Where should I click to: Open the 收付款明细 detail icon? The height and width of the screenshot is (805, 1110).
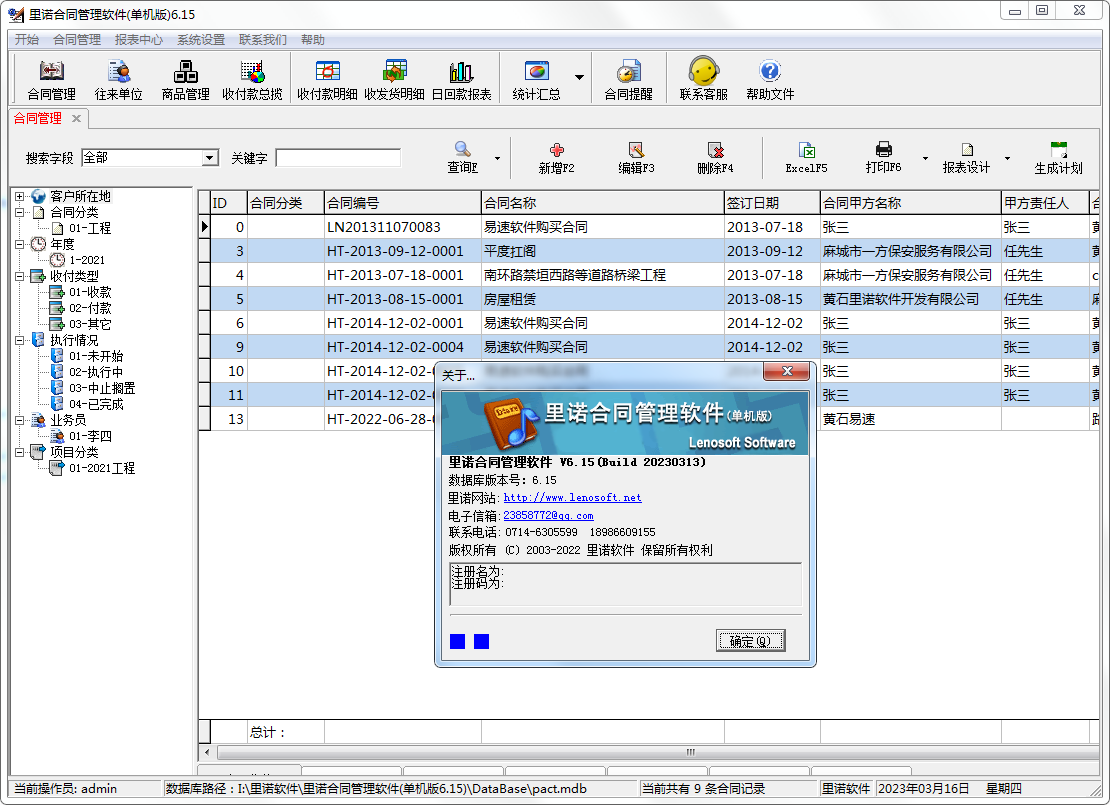pos(327,79)
